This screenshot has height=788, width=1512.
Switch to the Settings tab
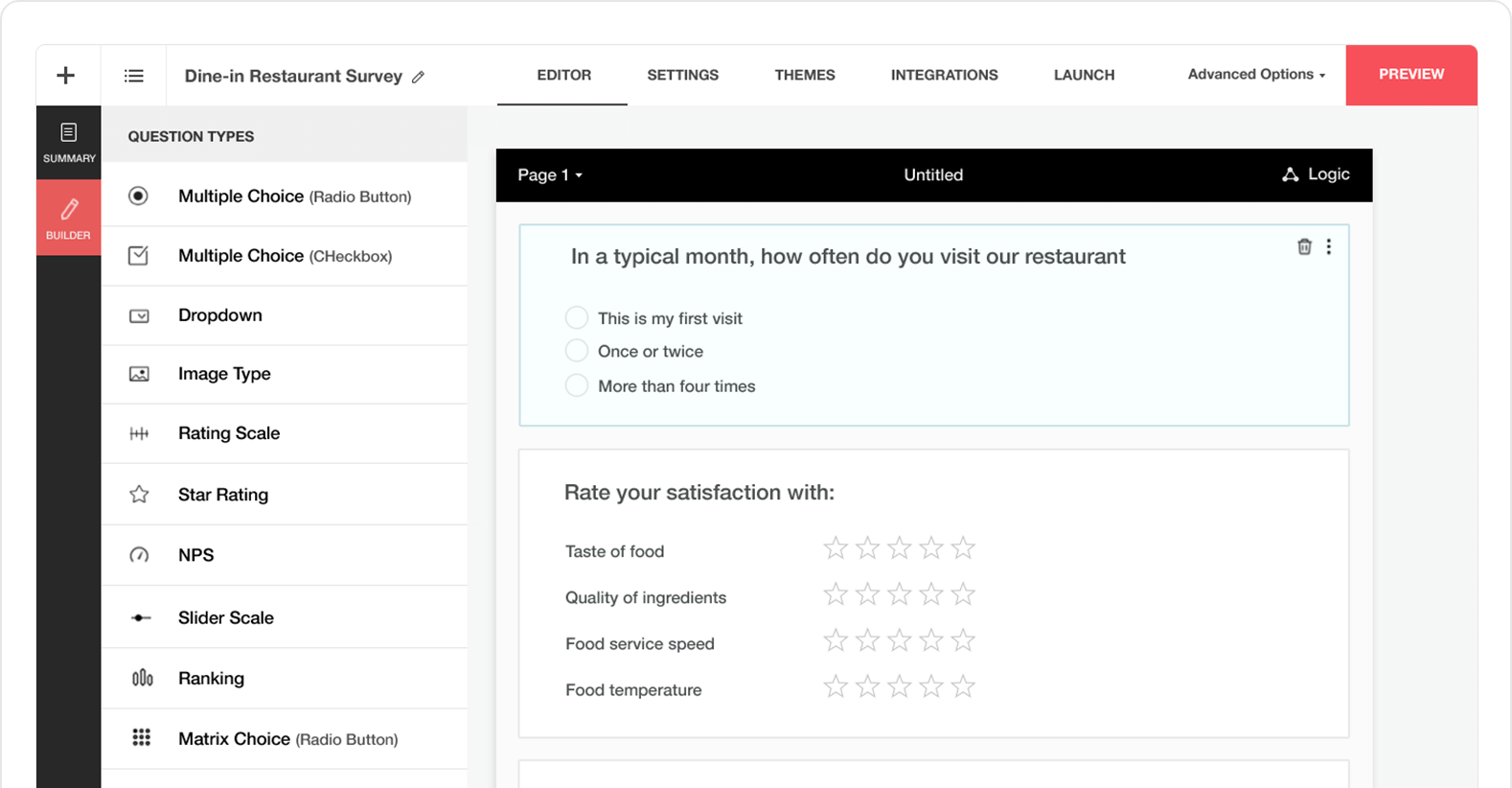[682, 75]
